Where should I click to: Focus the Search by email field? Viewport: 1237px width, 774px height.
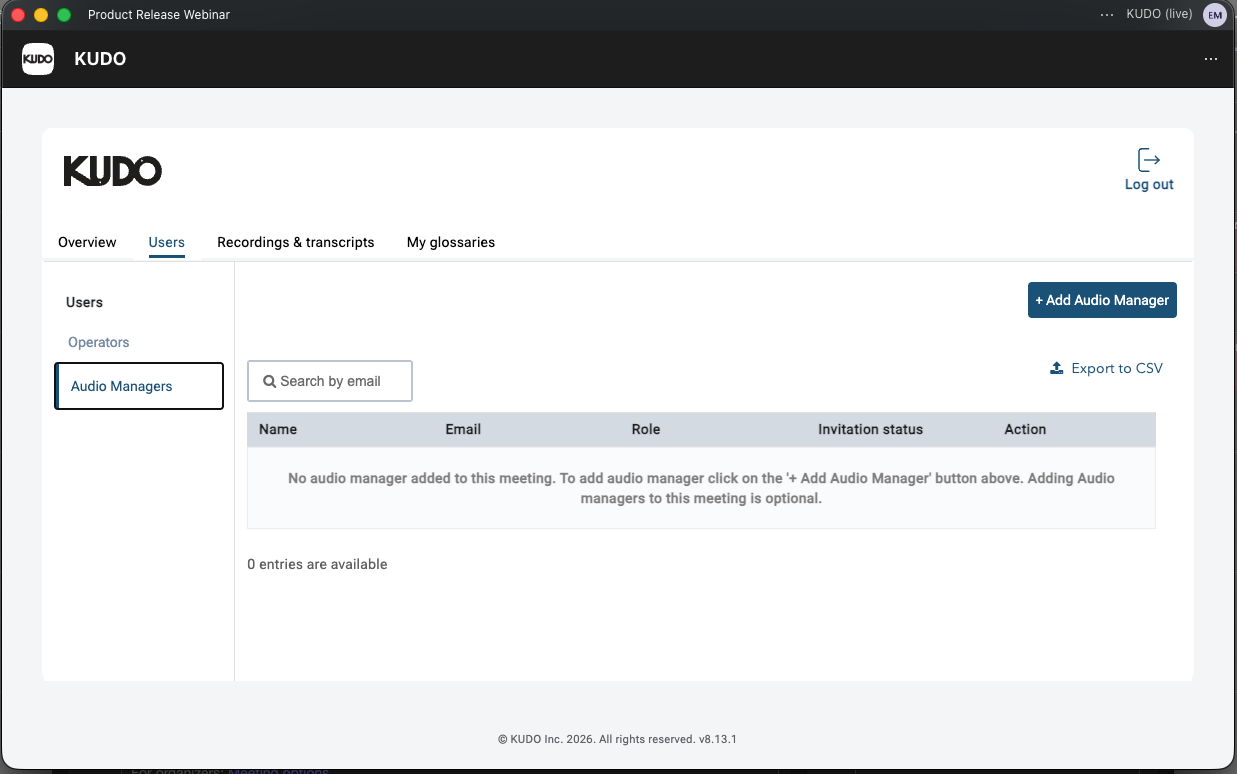330,381
